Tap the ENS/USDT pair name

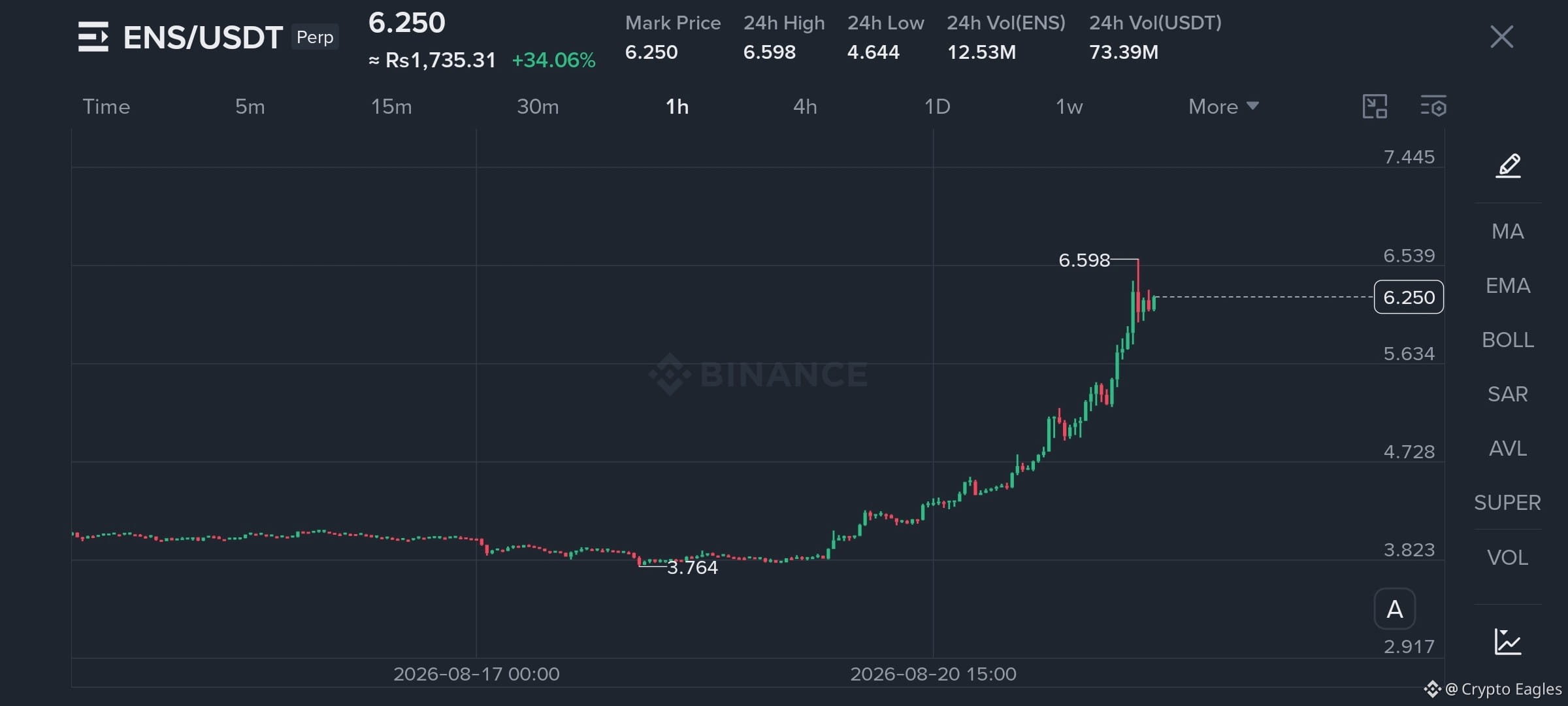[203, 37]
